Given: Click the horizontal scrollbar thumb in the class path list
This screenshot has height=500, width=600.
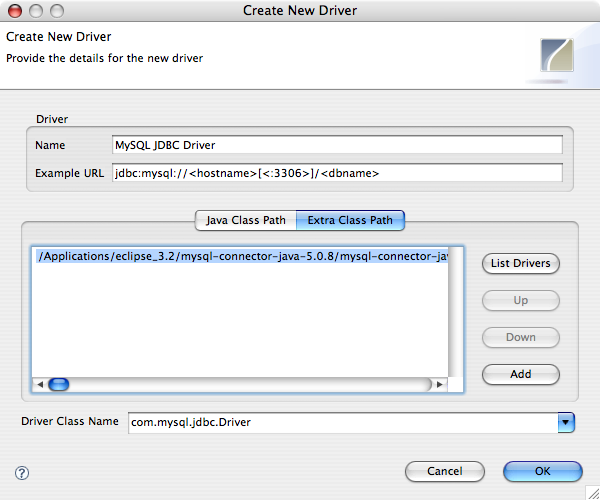Looking at the screenshot, I should 58,384.
